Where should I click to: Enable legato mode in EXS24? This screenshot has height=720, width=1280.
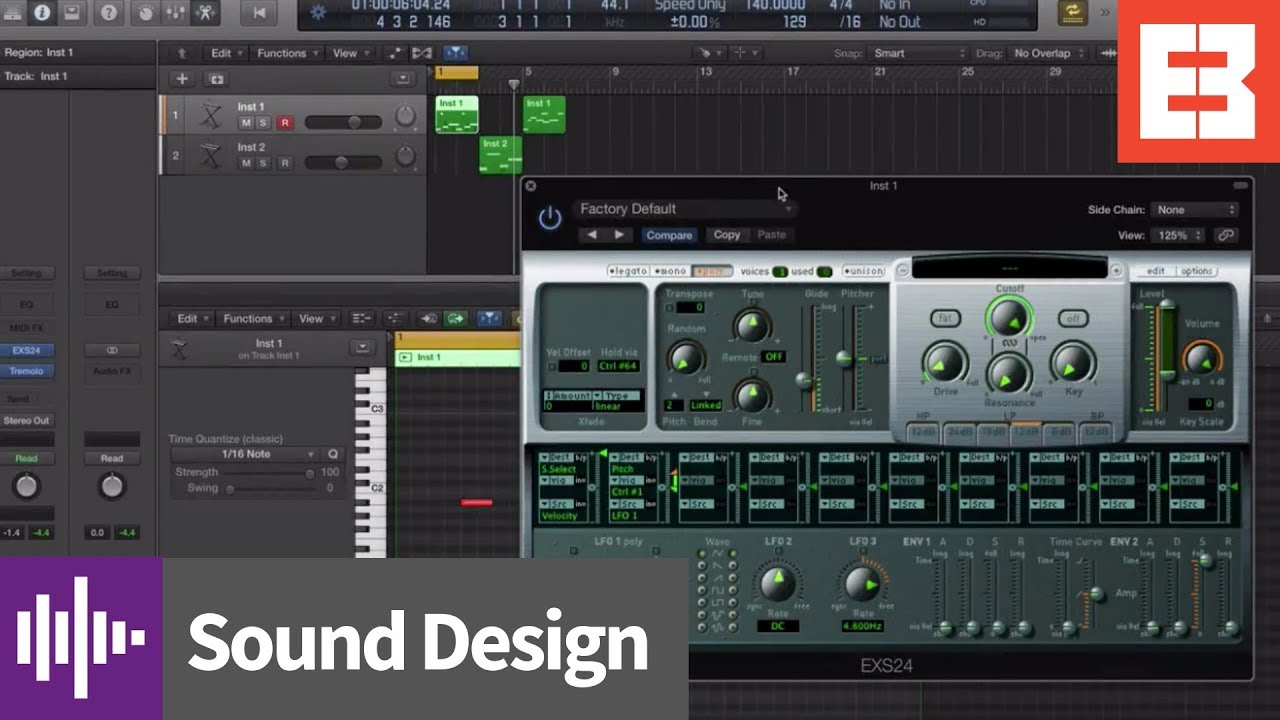pos(628,271)
